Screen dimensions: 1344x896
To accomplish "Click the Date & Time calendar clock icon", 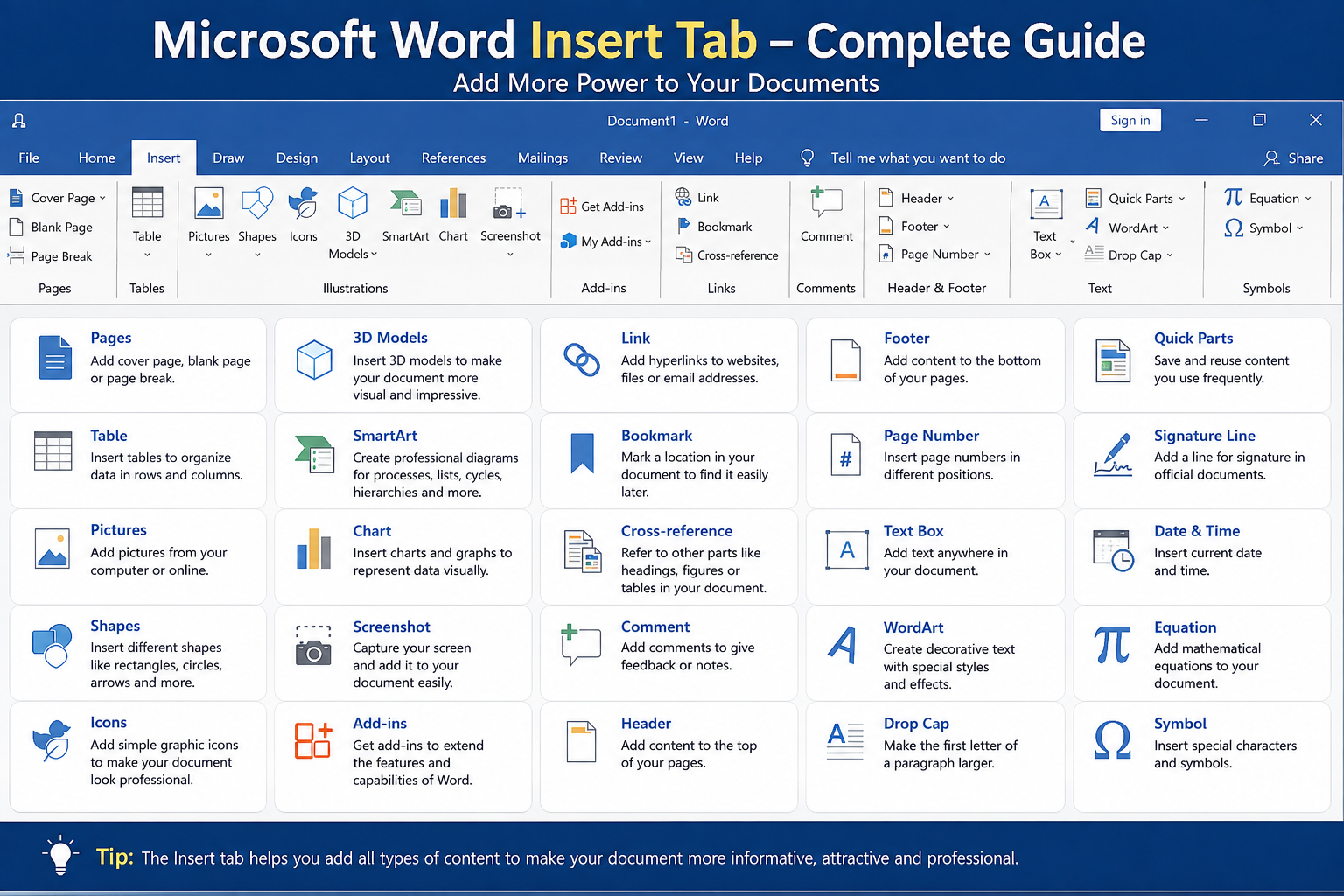I will tap(1113, 550).
